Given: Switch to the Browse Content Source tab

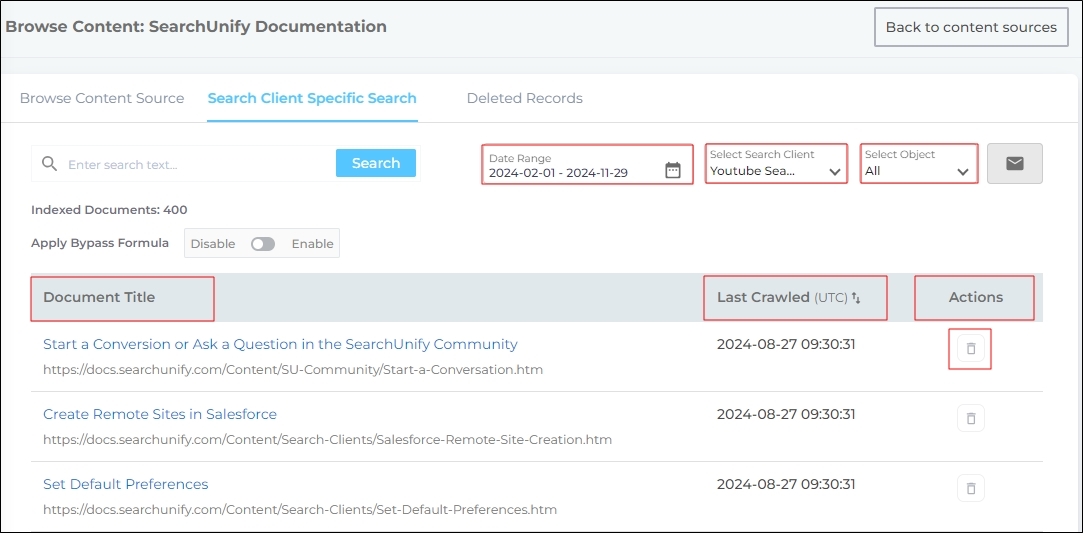Looking at the screenshot, I should 102,98.
